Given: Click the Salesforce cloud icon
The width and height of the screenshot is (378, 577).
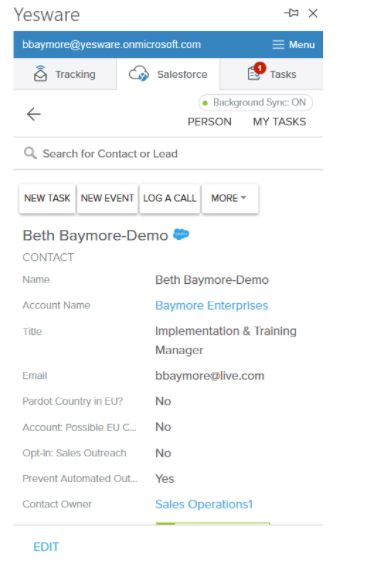Looking at the screenshot, I should pos(139,74).
